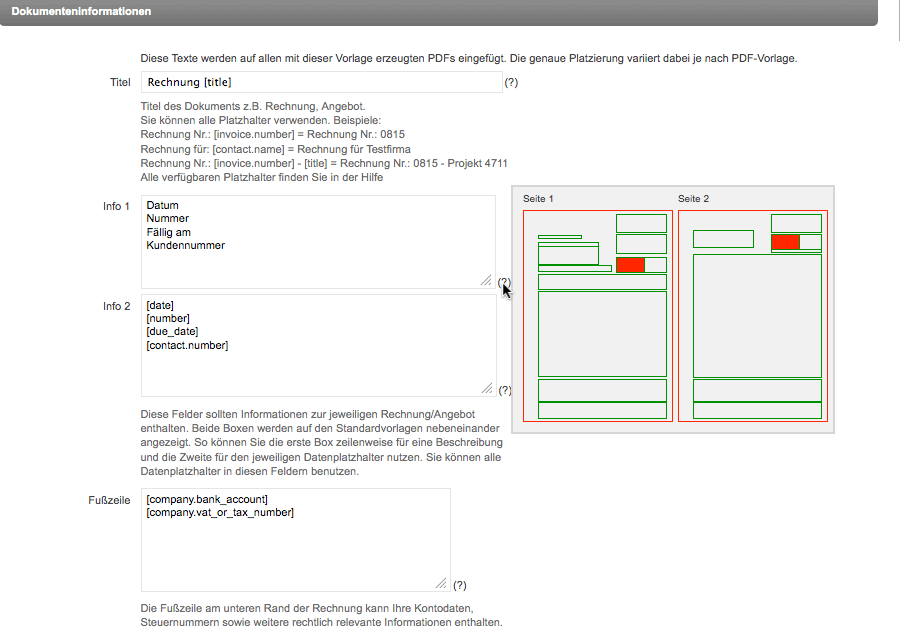Click the 'Kundennummer' line in Info 1
900x640 pixels.
click(x=185, y=245)
